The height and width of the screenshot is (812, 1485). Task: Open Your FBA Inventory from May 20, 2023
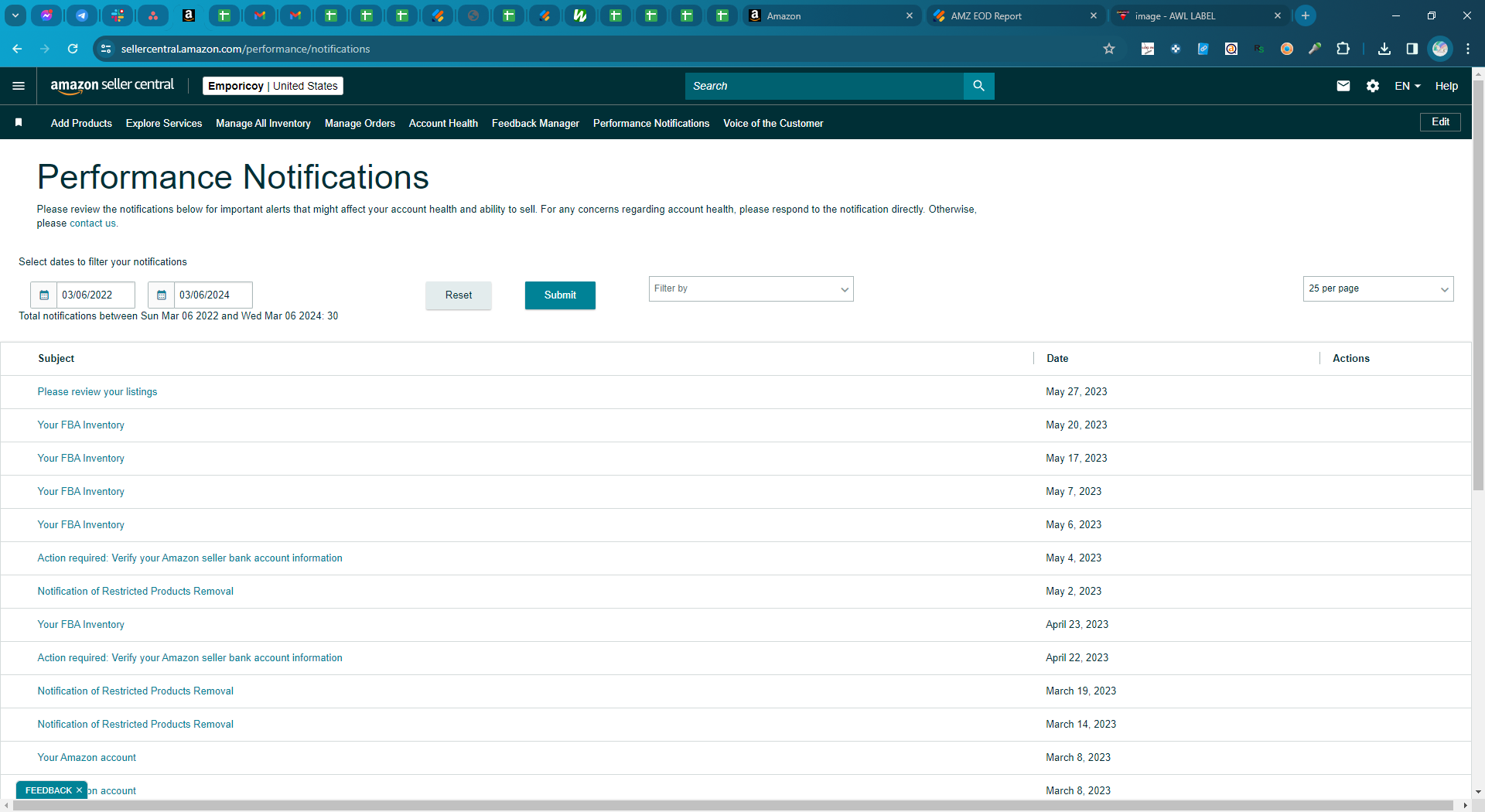pos(81,425)
